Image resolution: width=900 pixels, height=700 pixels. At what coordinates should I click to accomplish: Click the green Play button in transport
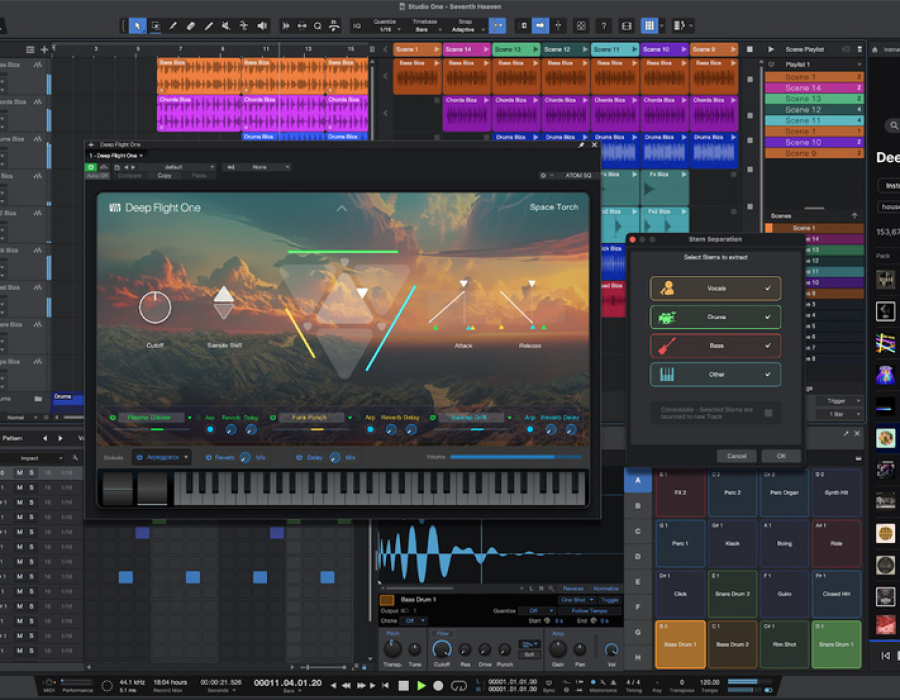421,686
